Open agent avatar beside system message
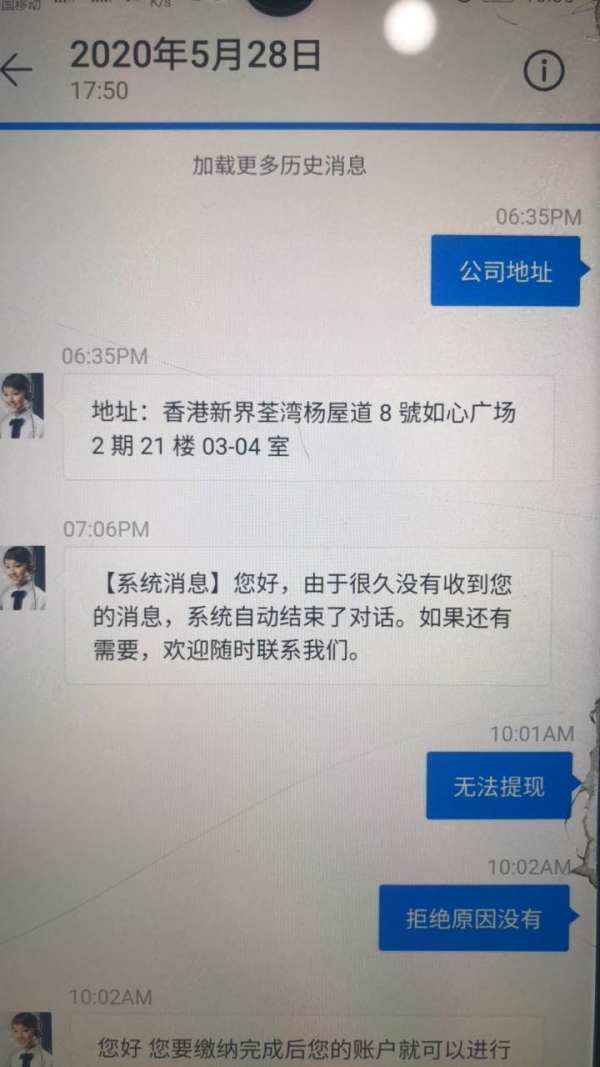600x1067 pixels. point(22,578)
